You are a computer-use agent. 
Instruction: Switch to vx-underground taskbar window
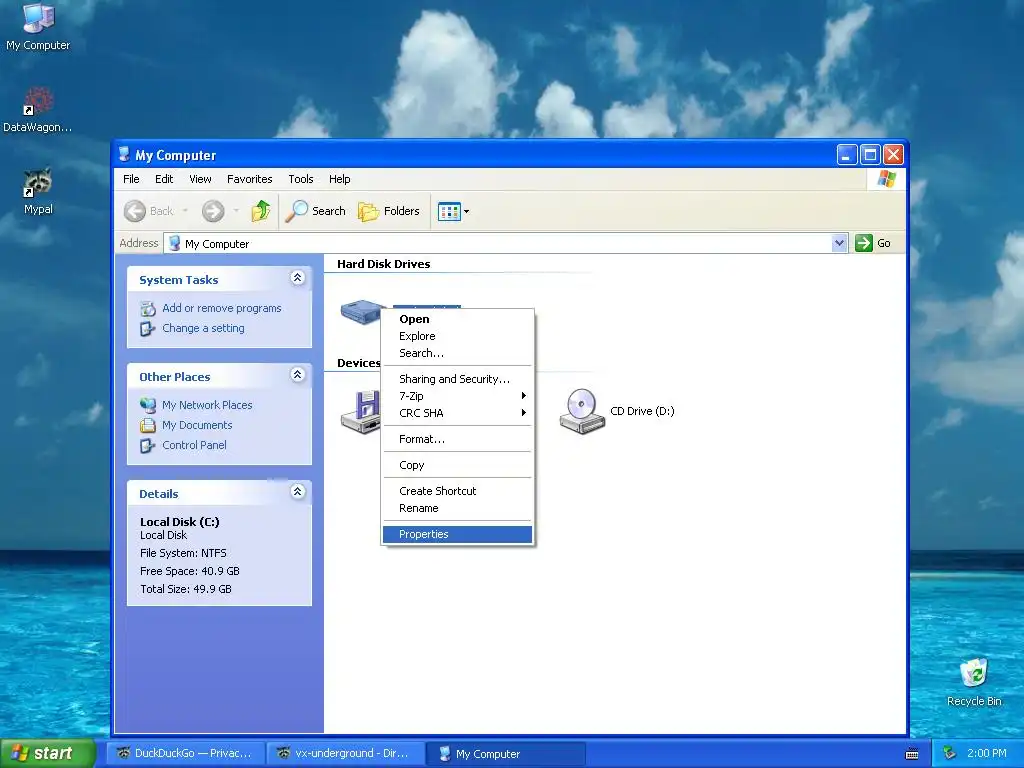[345, 753]
